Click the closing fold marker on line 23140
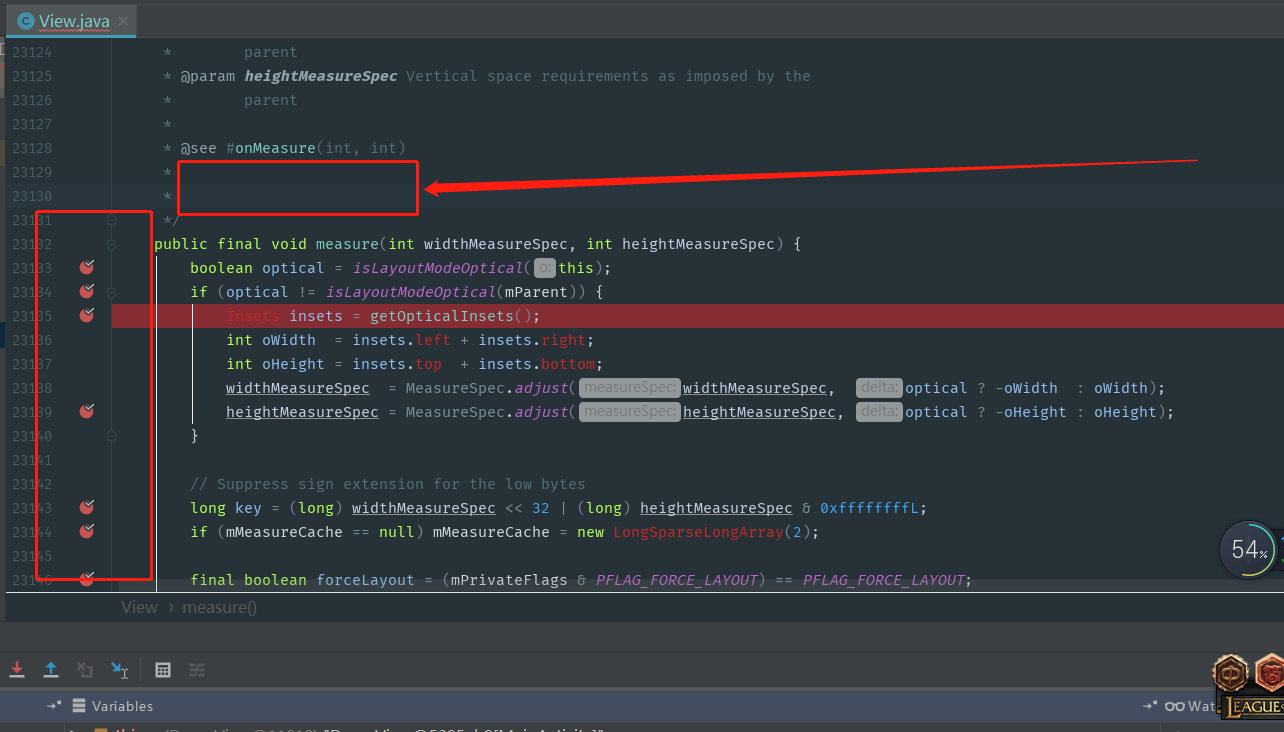1284x732 pixels. [x=111, y=436]
